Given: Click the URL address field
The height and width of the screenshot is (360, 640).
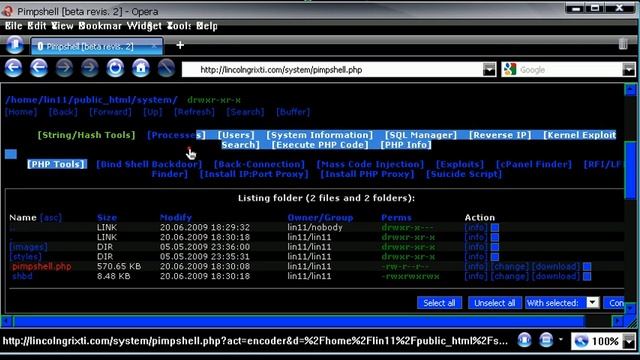Looking at the screenshot, I should 331,70.
